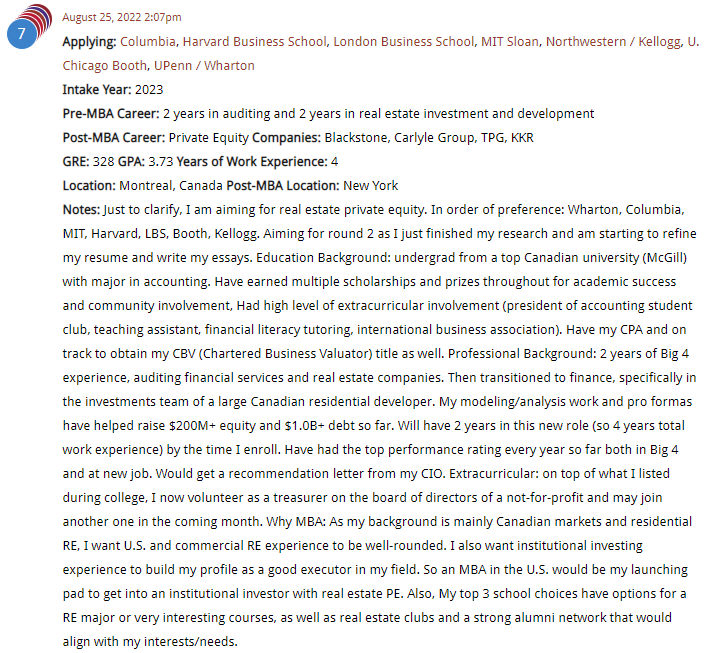Select the bold Companies label

click(x=286, y=137)
